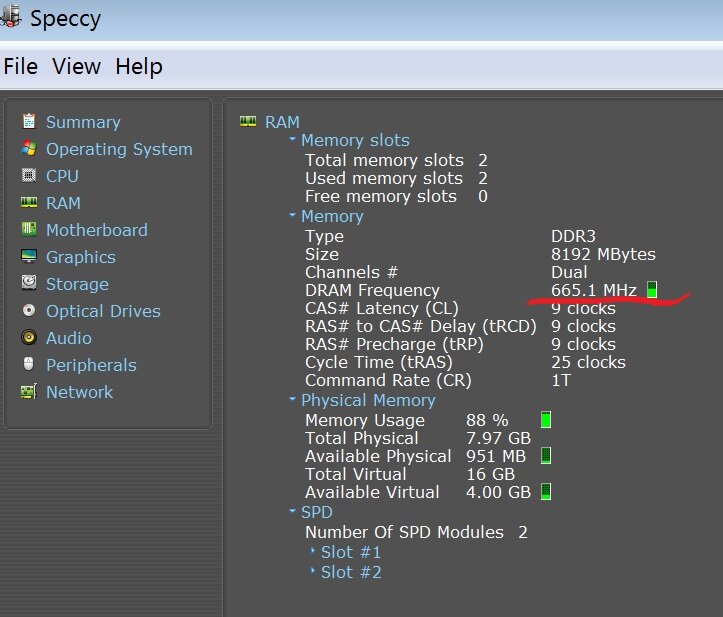The width and height of the screenshot is (723, 617).
Task: Collapse the Memory group arrow
Action: click(x=292, y=214)
